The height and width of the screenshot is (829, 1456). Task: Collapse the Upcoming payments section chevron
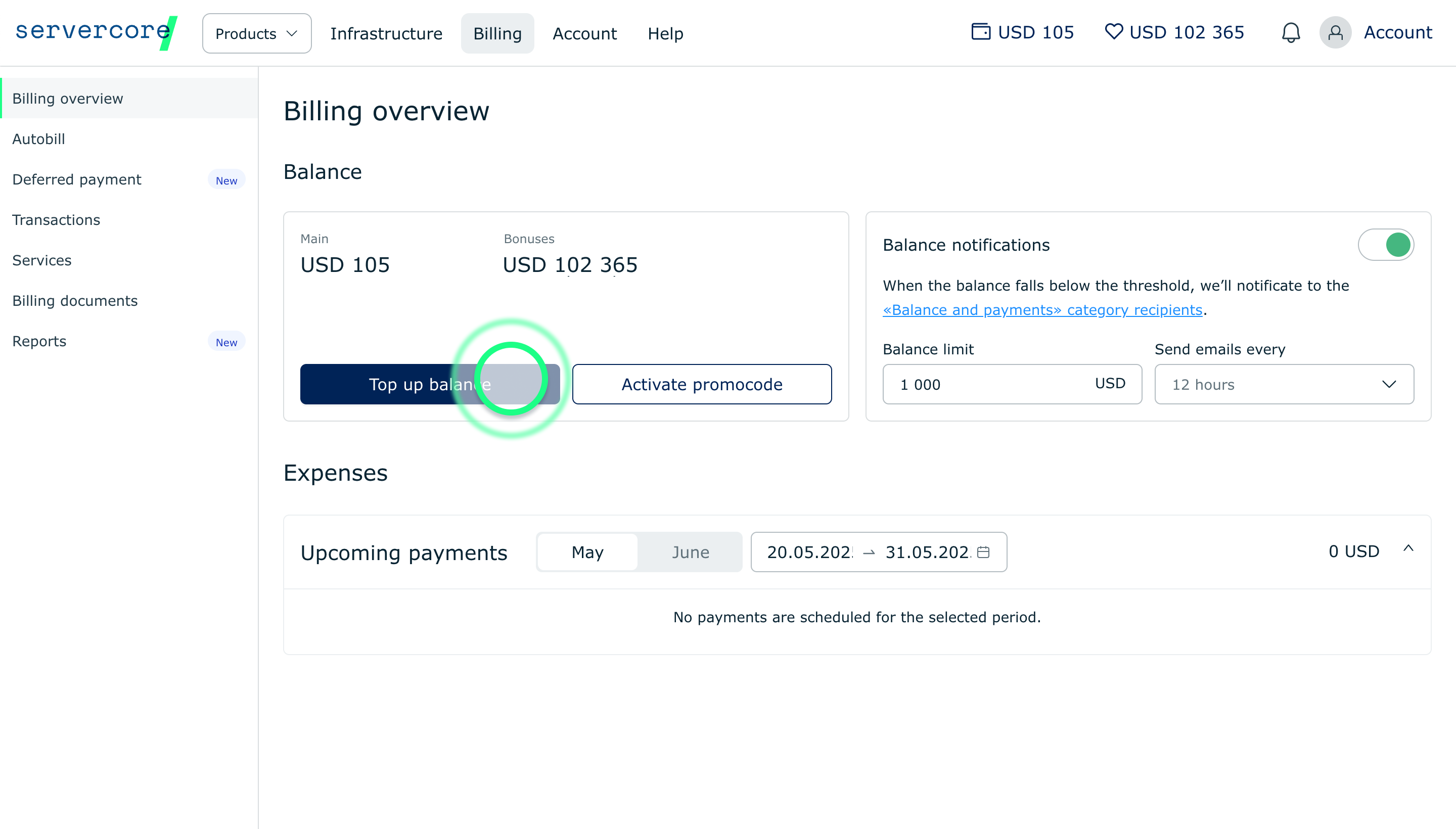[1407, 549]
